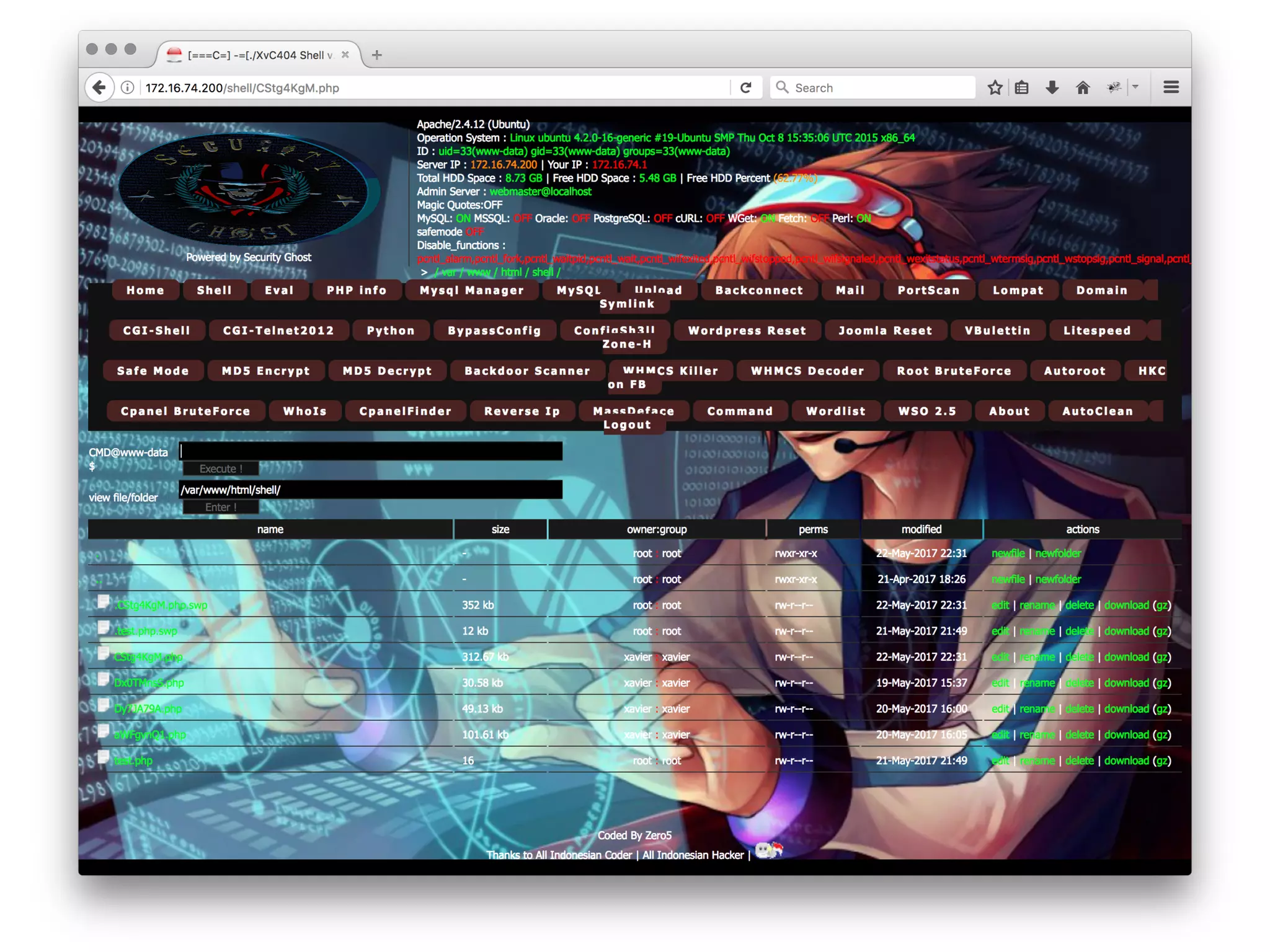
Task: Open the bookmarks list icon
Action: click(1022, 87)
